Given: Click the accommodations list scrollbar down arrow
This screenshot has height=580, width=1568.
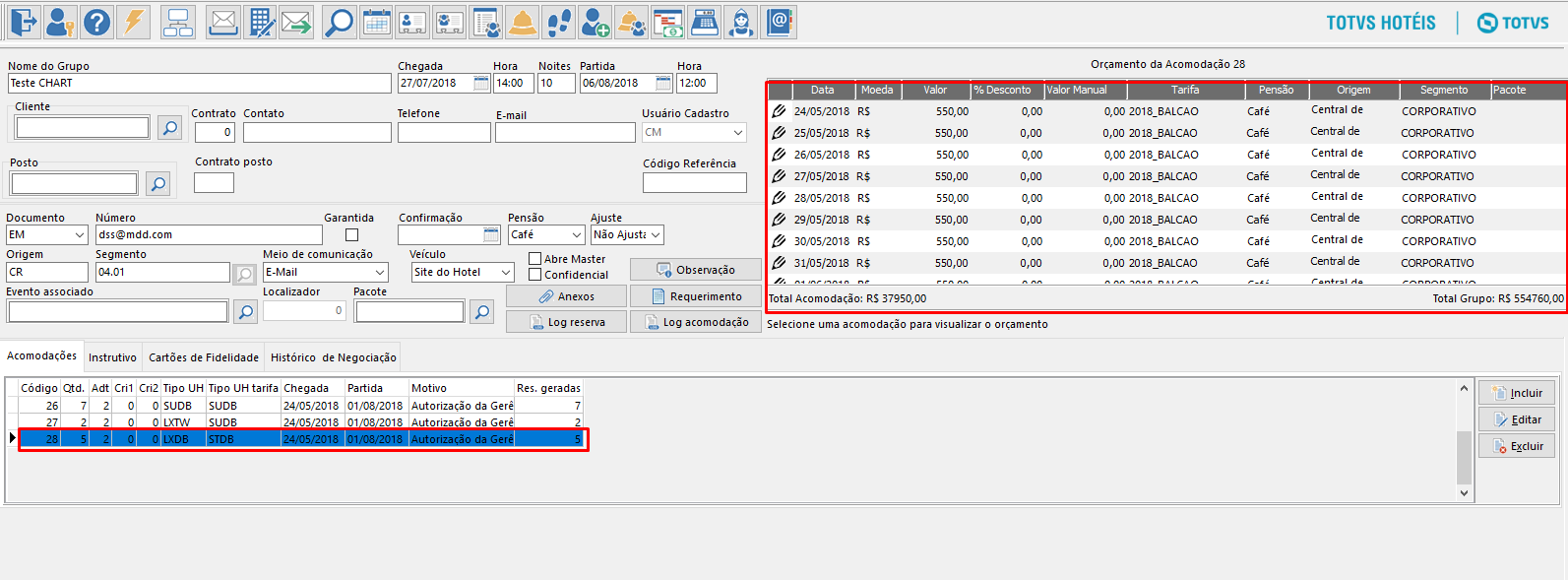Looking at the screenshot, I should pos(1464,493).
